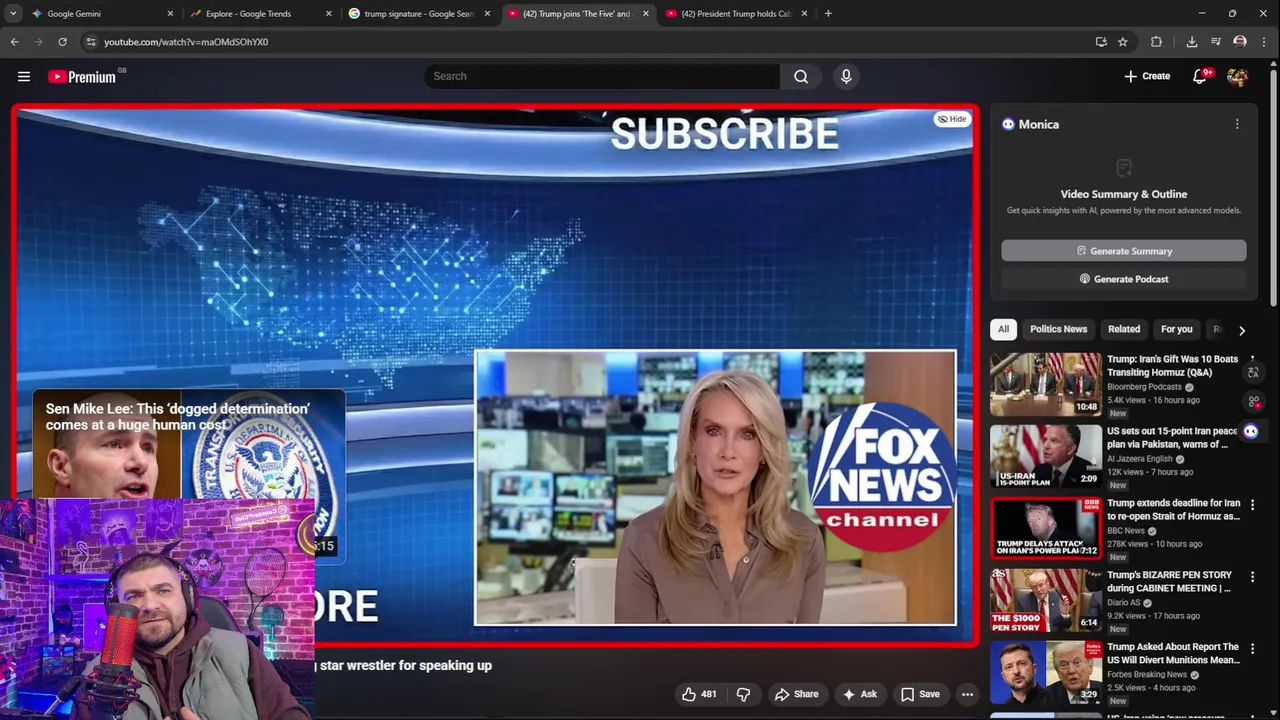This screenshot has height=720, width=1280.
Task: Click the Create button
Action: pos(1147,76)
